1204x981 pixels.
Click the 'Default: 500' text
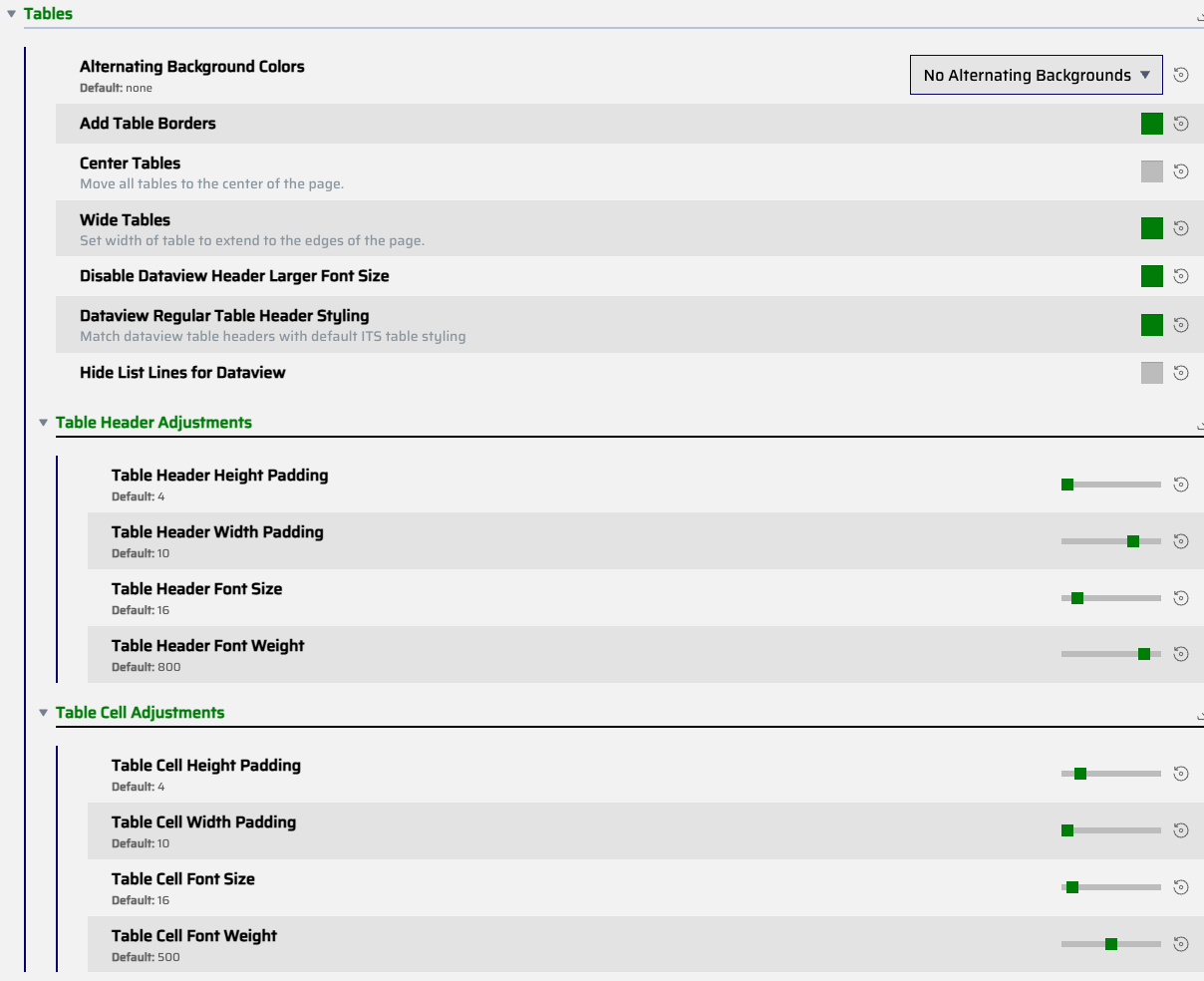146,958
